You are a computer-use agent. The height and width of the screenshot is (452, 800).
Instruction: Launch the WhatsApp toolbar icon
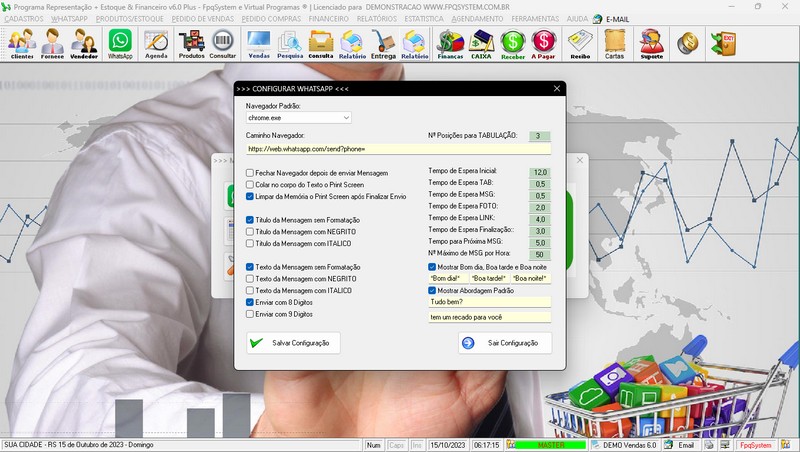click(x=120, y=44)
